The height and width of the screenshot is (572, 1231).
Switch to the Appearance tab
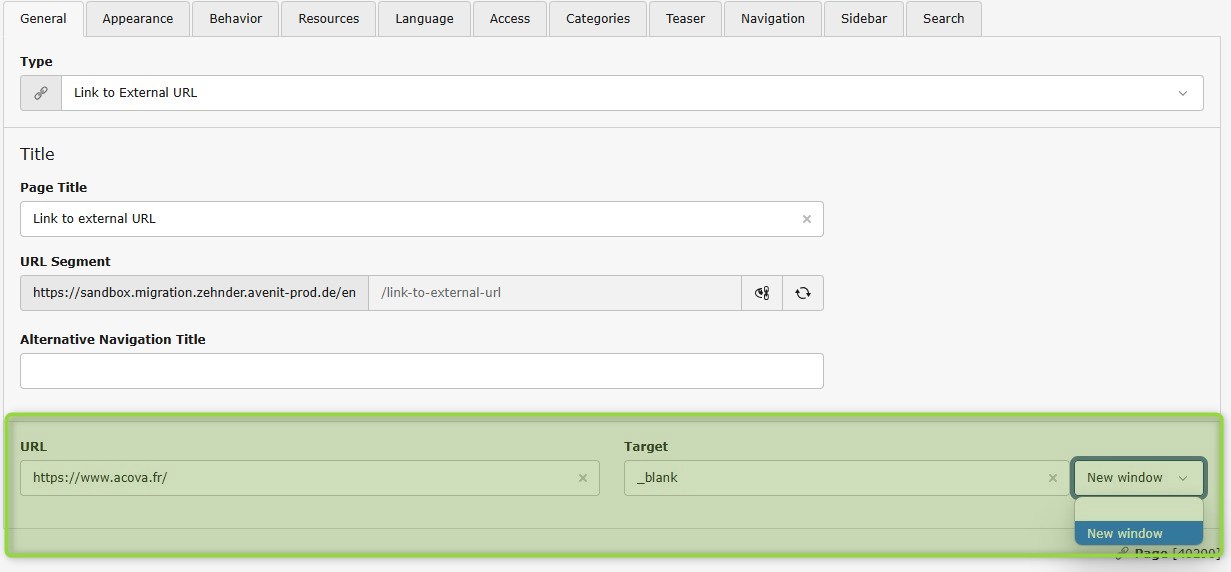[x=137, y=18]
